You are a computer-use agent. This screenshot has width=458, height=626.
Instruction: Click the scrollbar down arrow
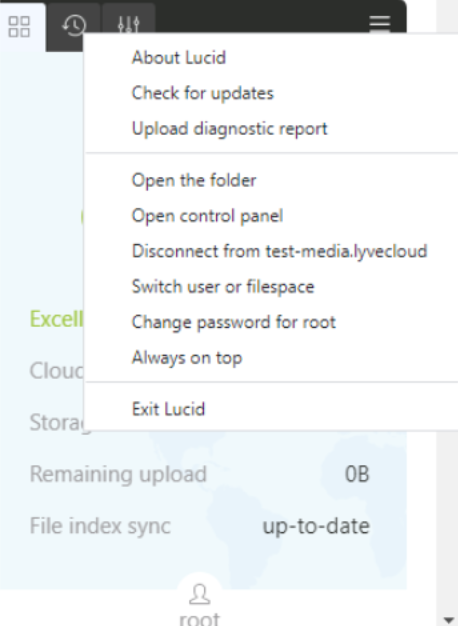(x=452, y=619)
